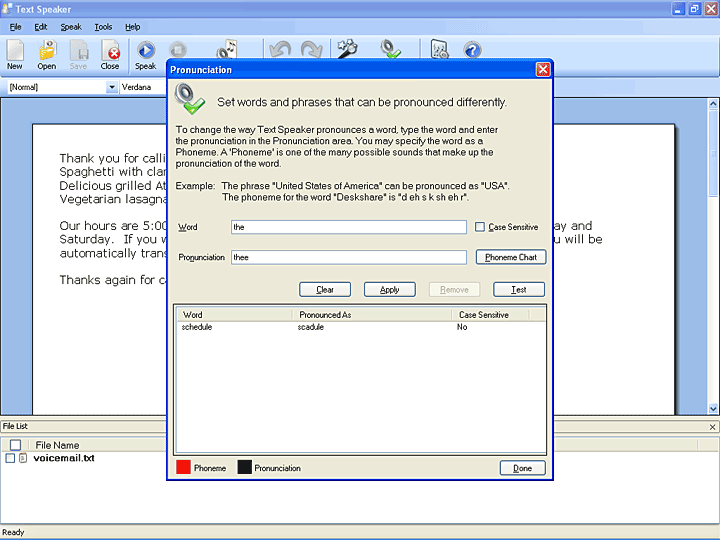Screen dimensions: 720x540
Task: Open the Tools menu
Action: [x=103, y=27]
